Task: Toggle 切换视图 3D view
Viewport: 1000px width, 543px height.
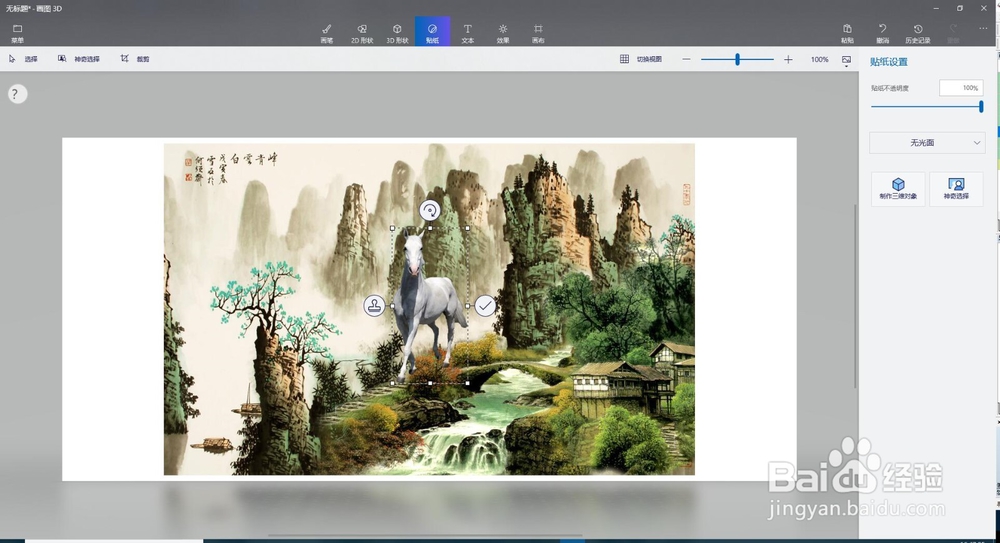Action: [x=641, y=59]
